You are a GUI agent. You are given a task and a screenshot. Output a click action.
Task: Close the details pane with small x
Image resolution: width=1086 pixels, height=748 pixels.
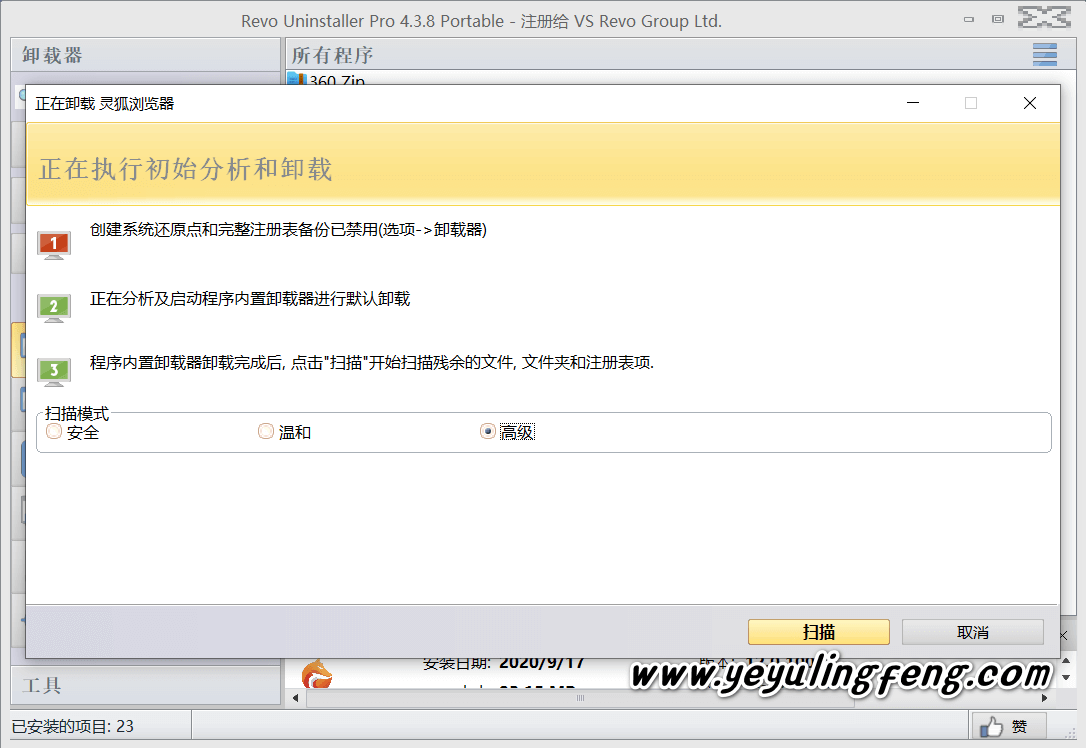pos(1064,635)
